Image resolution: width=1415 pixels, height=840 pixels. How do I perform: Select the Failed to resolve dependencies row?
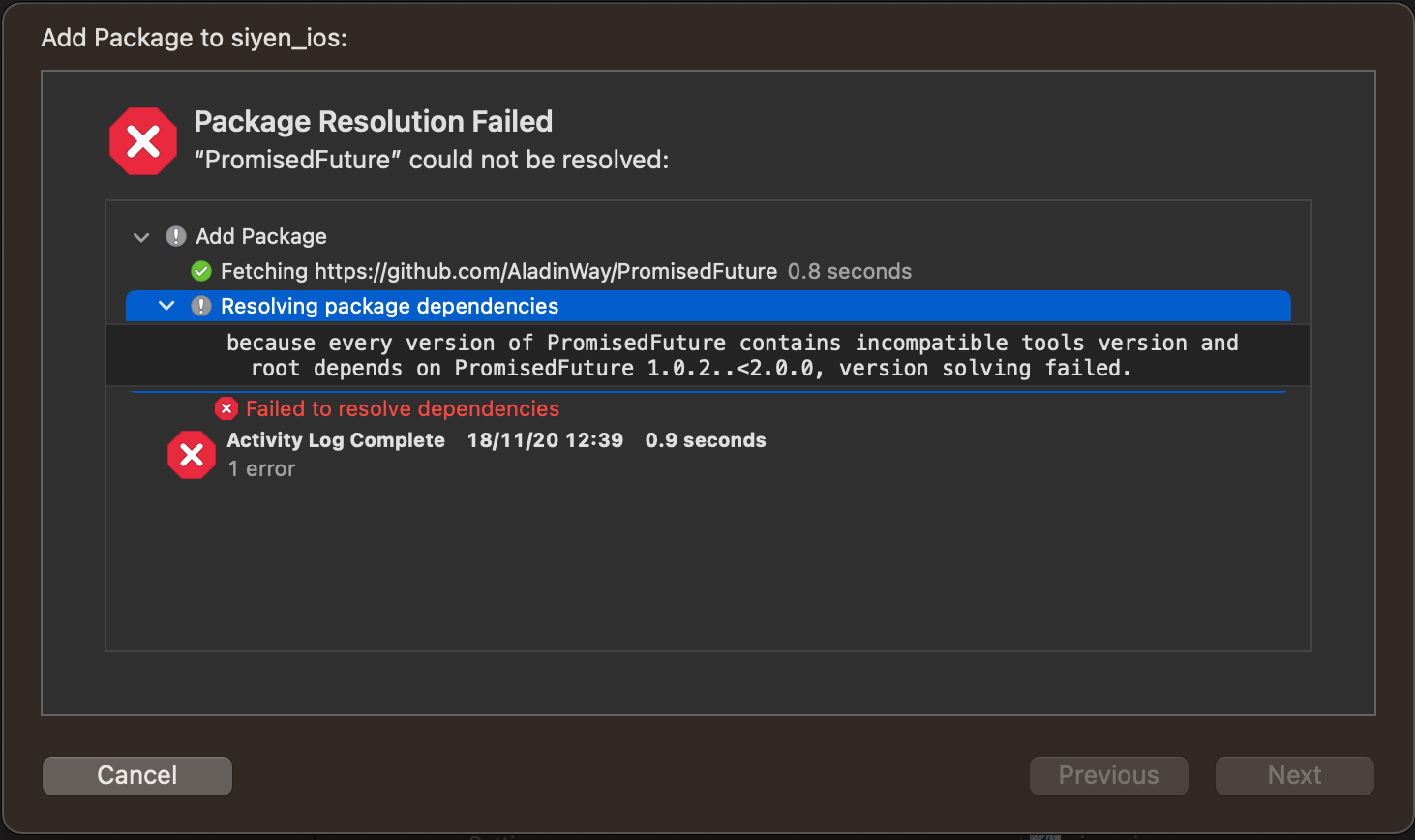[x=708, y=408]
